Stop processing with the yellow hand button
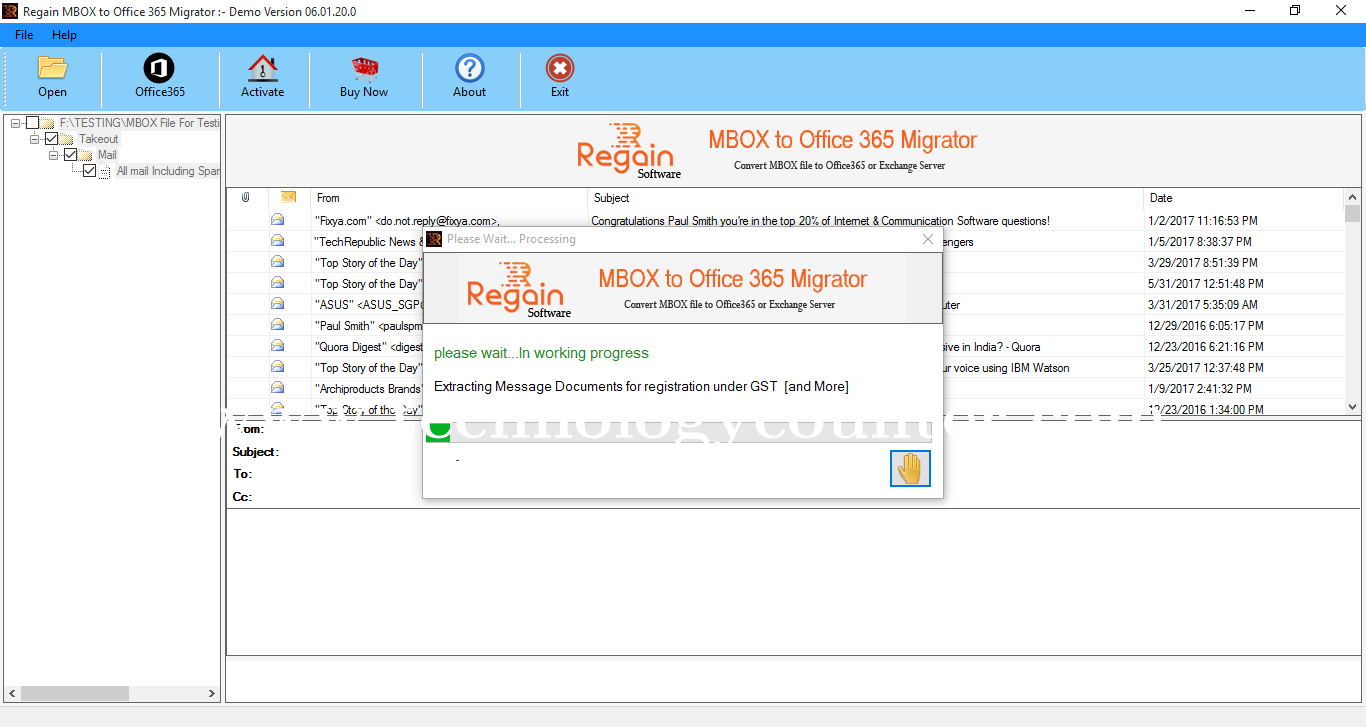The image size is (1366, 727). tap(910, 468)
